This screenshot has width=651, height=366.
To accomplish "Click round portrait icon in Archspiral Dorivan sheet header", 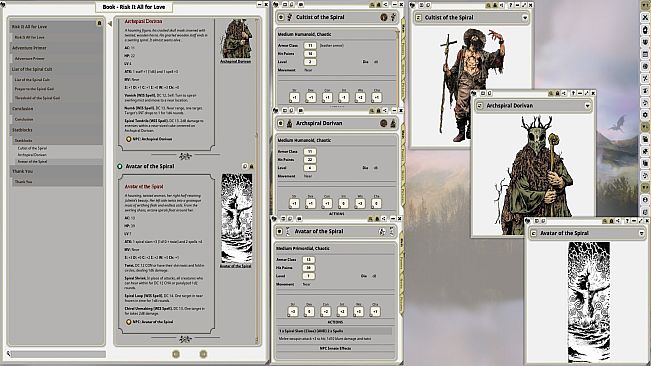I will (x=384, y=123).
